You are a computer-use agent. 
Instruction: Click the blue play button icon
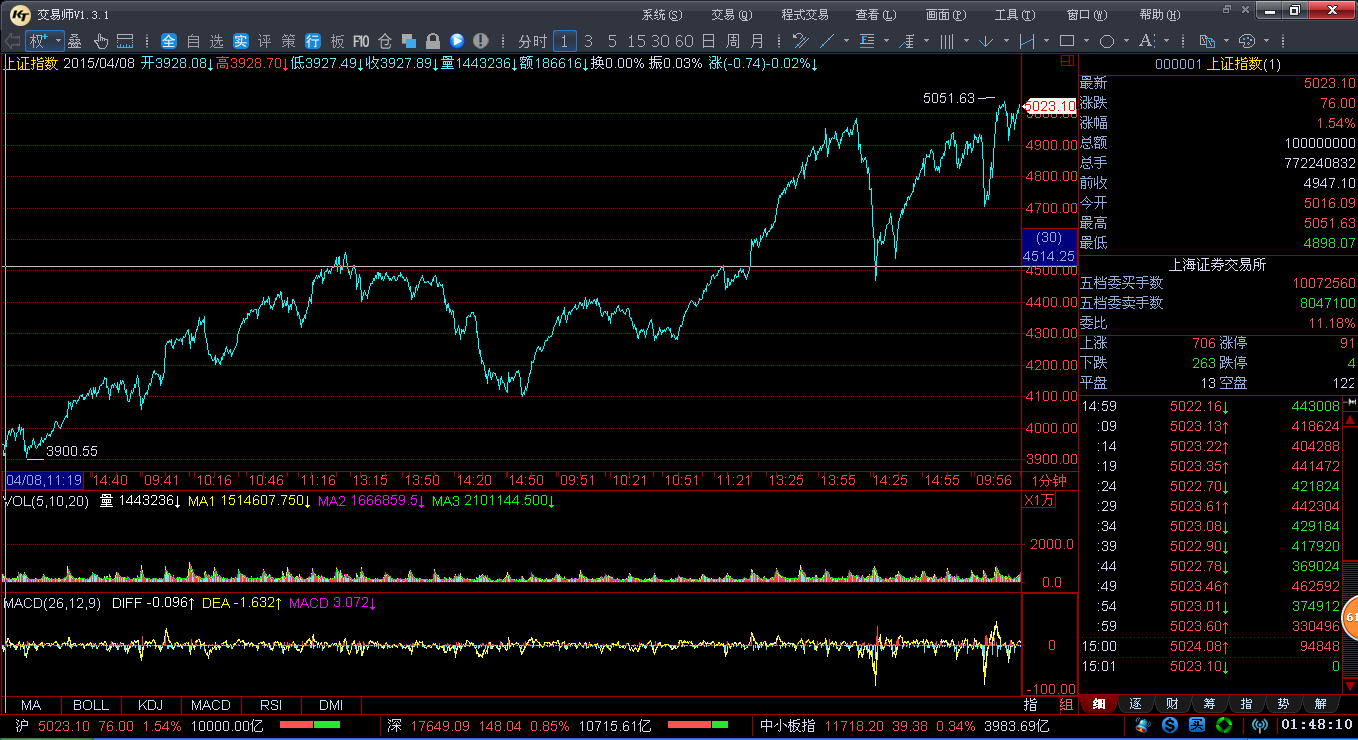click(x=457, y=41)
